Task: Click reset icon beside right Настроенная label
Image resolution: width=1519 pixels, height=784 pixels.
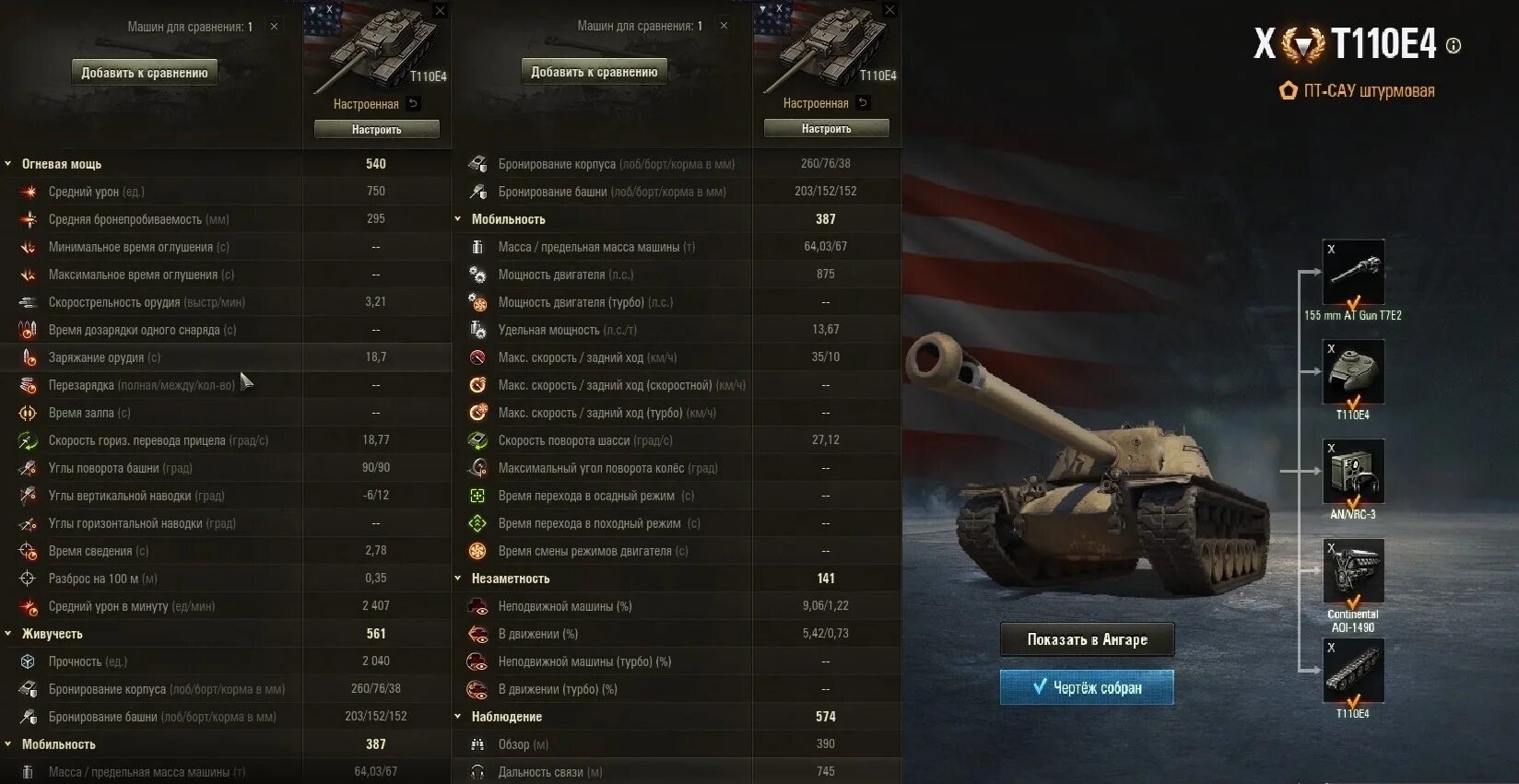Action: 863,103
